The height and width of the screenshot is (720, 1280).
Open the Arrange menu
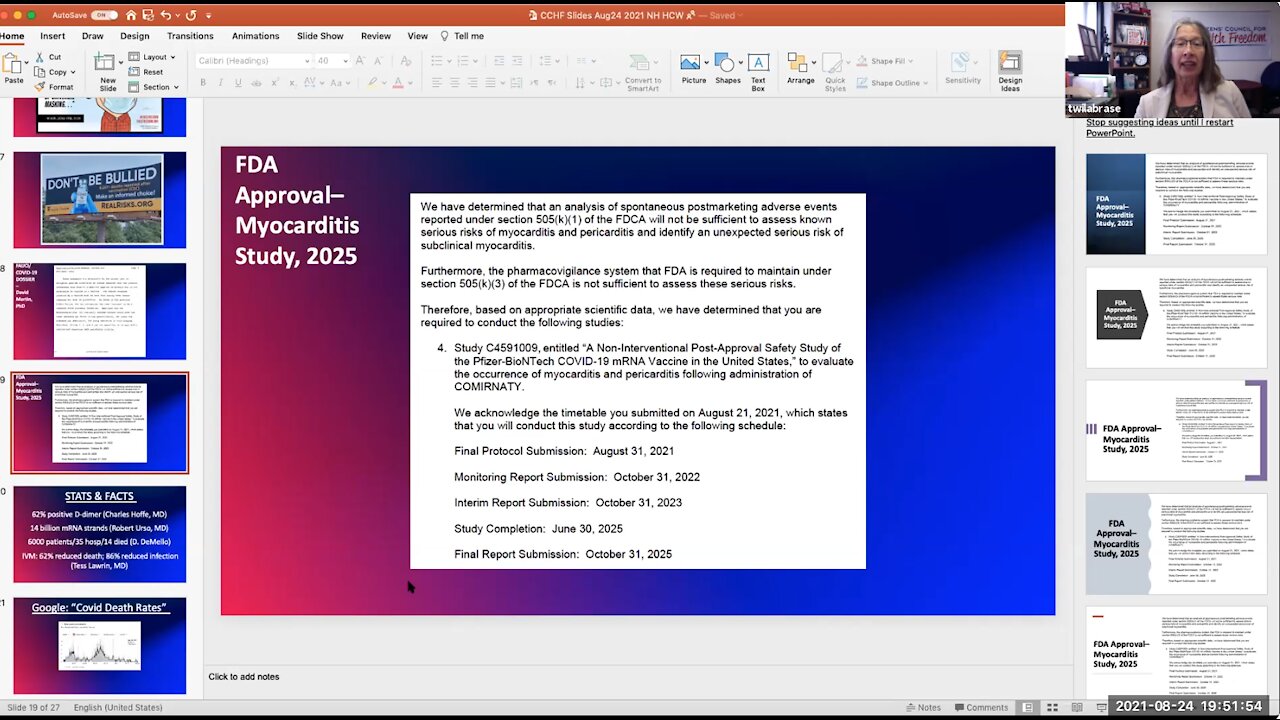click(800, 70)
